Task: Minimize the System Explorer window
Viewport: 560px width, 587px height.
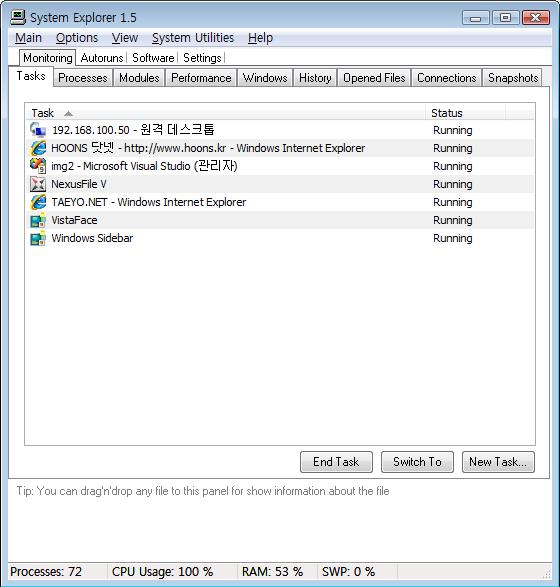Action: point(475,18)
